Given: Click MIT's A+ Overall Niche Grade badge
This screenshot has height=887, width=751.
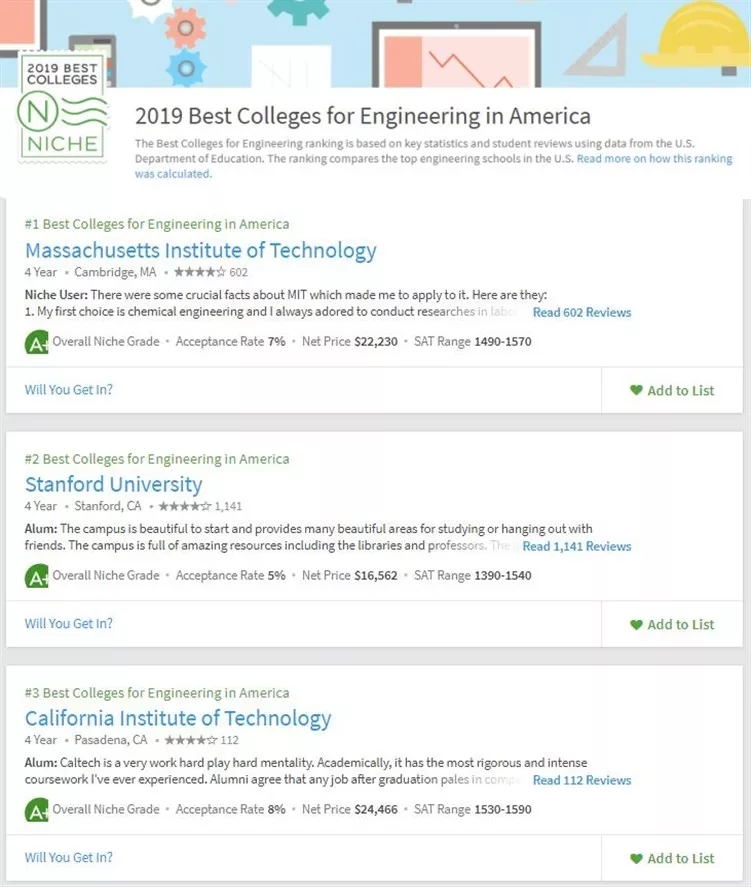Looking at the screenshot, I should tap(36, 342).
